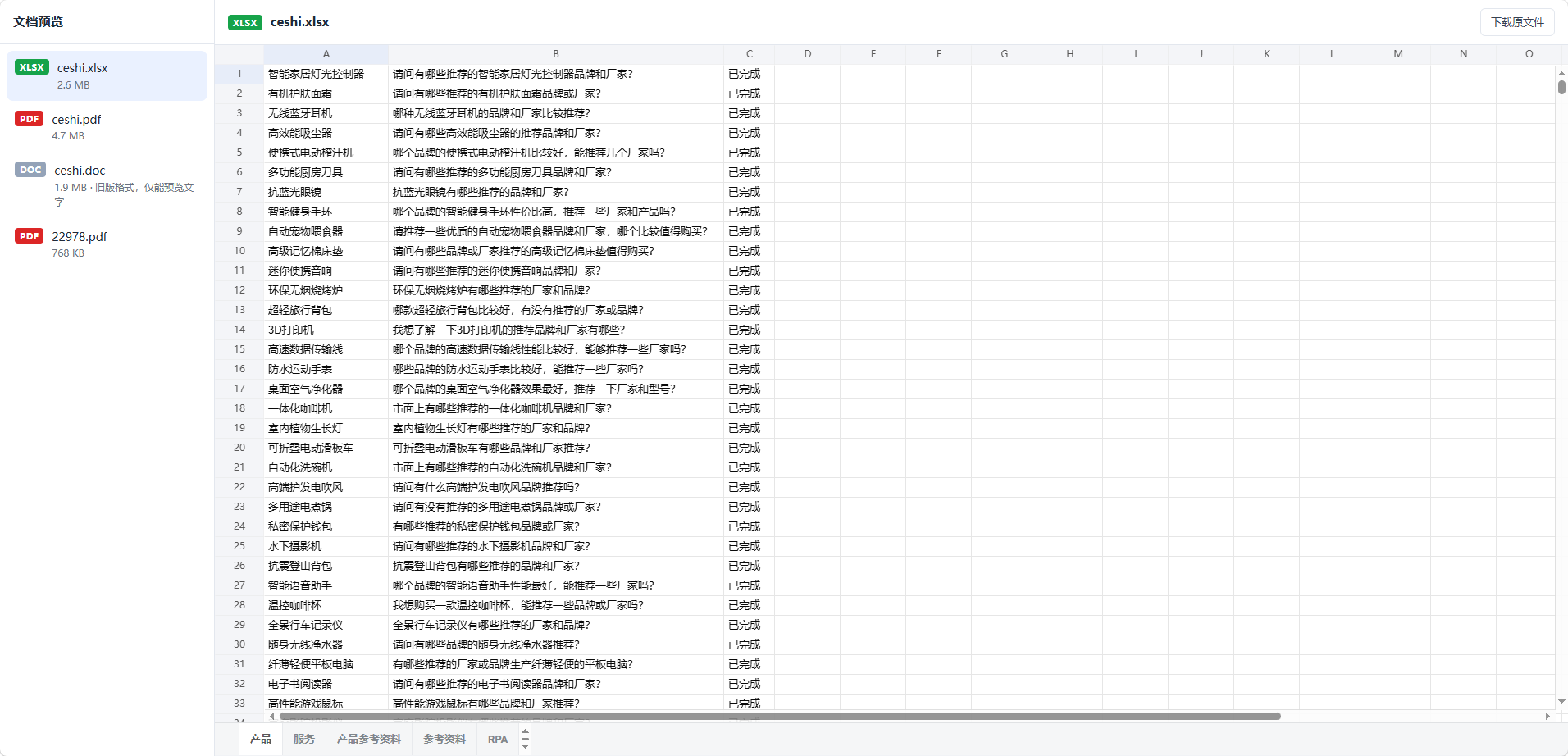Screen dimensions: 1568x756
Task: Click the 文档预览 sidebar heading
Action: [x=39, y=22]
